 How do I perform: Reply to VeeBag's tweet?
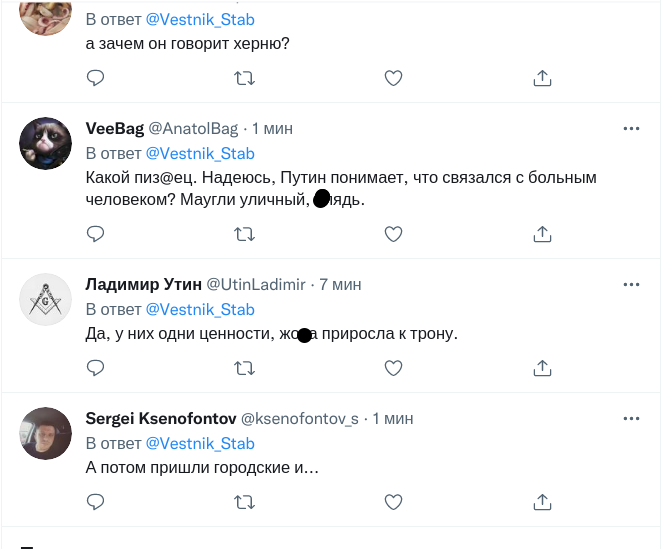(x=96, y=234)
